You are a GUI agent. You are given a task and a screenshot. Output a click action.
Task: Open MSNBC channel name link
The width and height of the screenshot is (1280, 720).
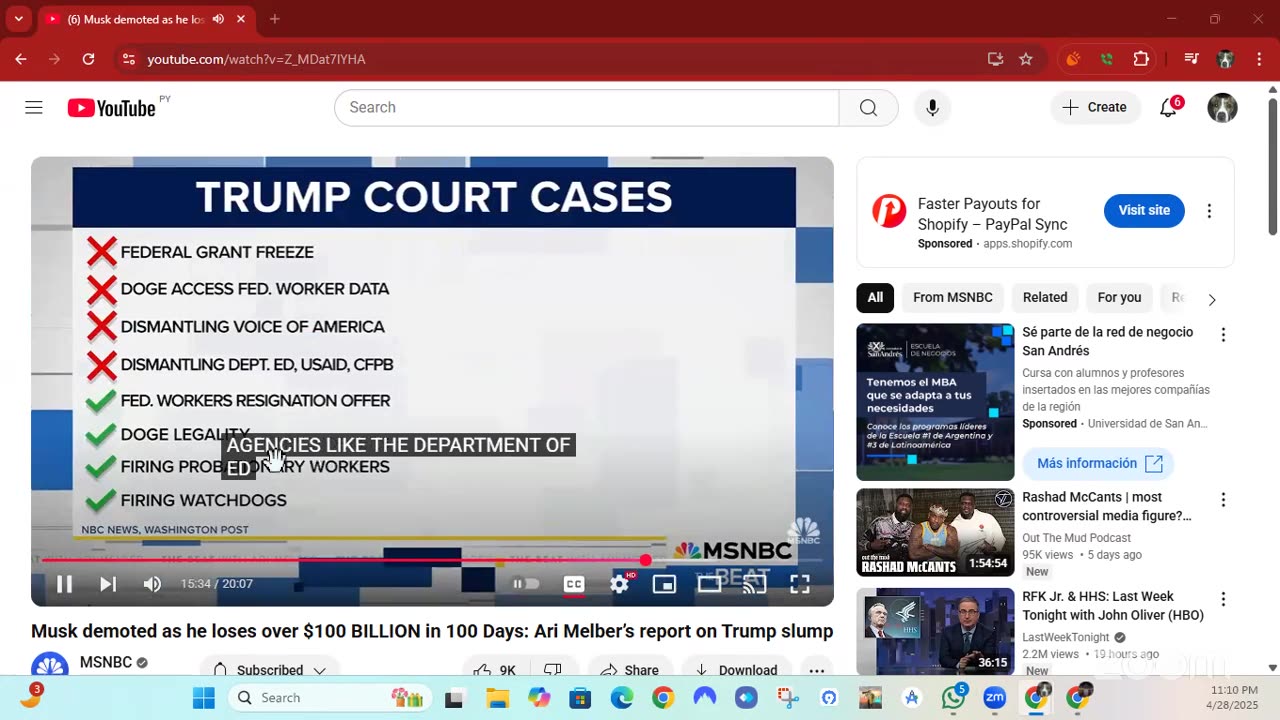105,662
